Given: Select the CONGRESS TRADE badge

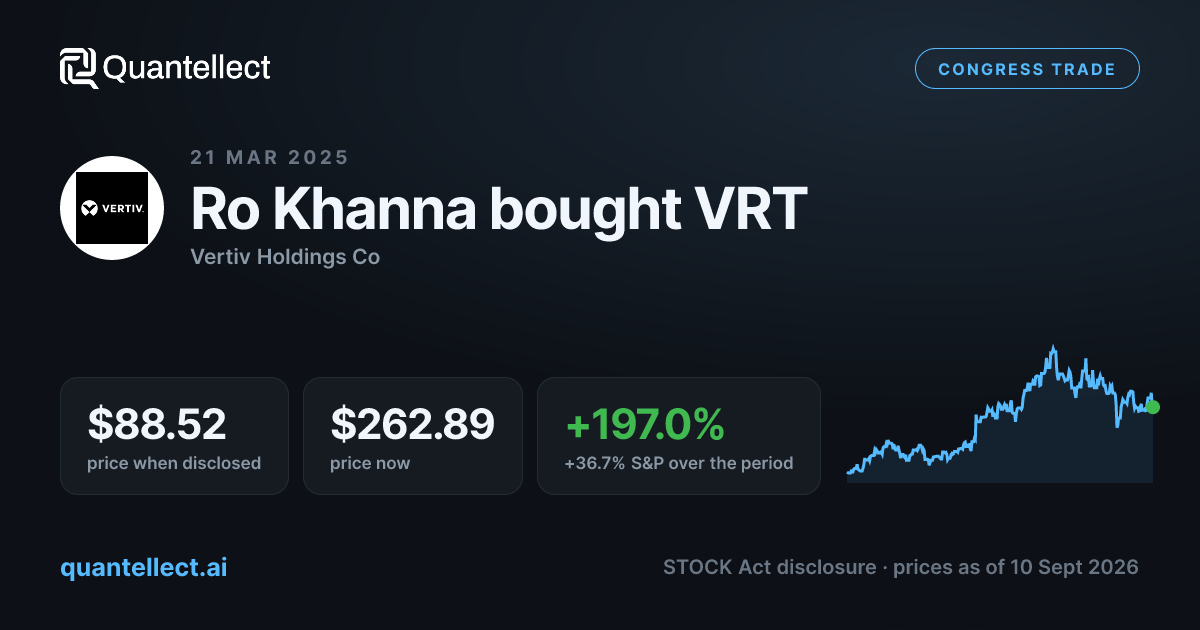Looking at the screenshot, I should (1027, 69).
